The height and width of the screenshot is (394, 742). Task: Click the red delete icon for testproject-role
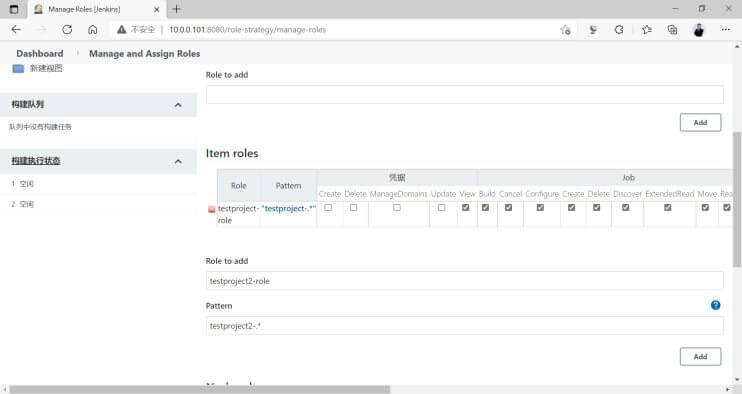tap(212, 209)
